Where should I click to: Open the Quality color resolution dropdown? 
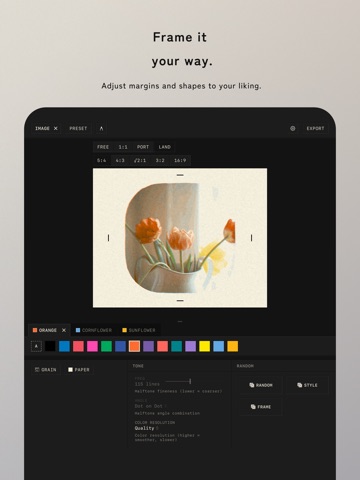[146, 428]
